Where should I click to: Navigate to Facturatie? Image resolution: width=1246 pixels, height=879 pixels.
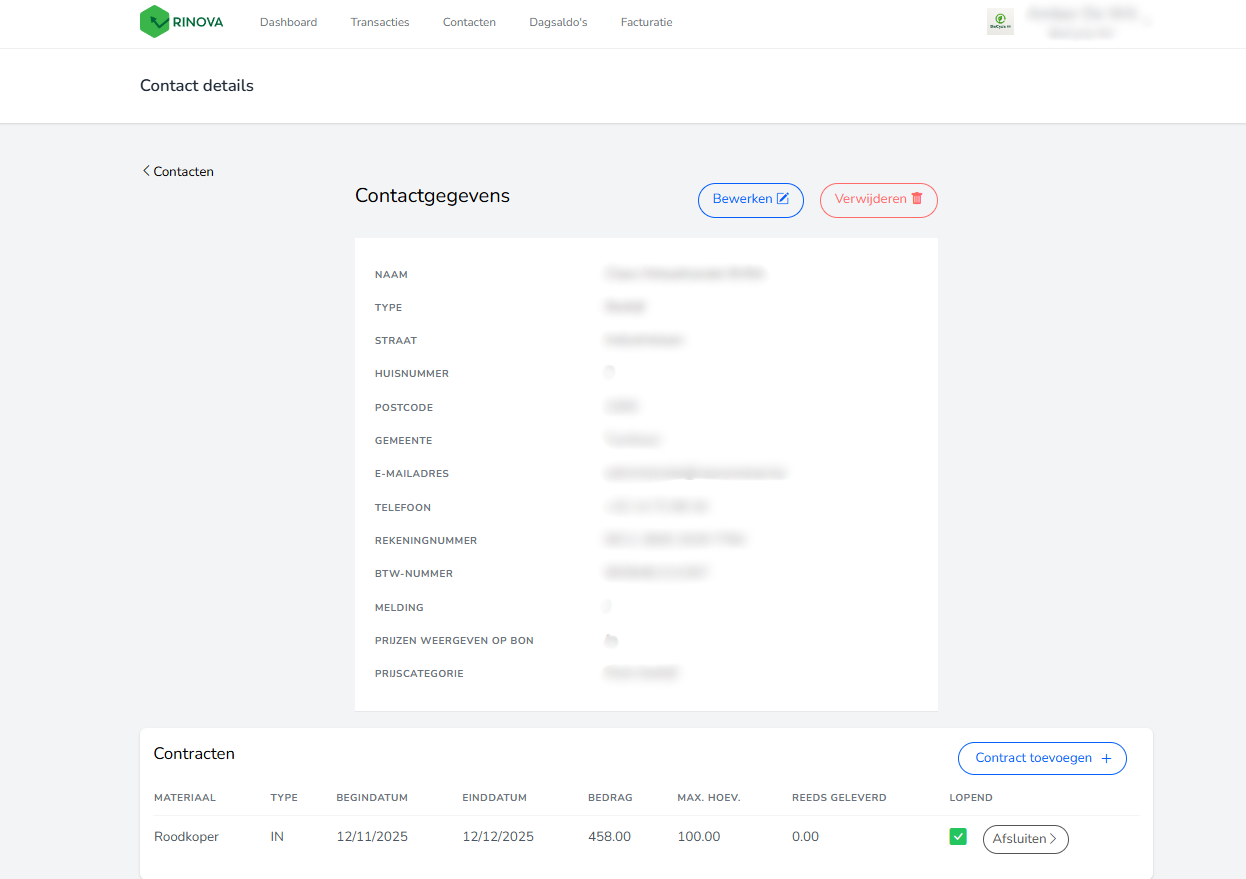coord(646,22)
